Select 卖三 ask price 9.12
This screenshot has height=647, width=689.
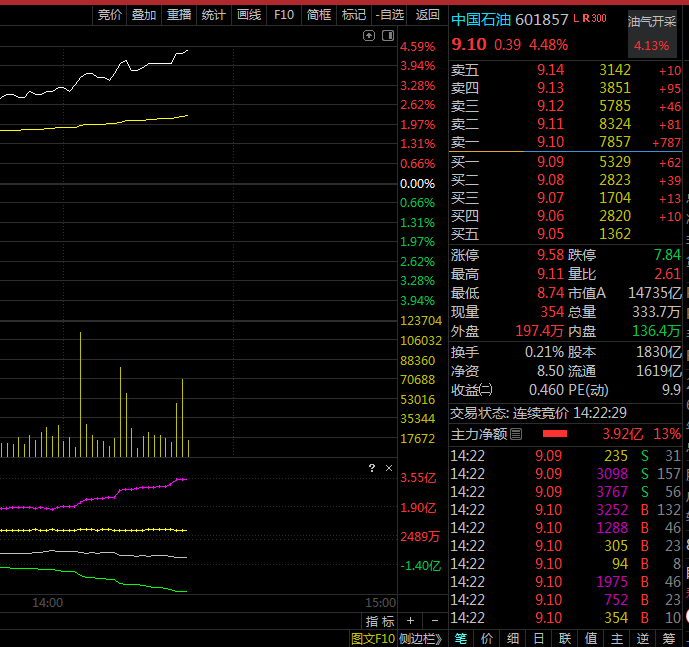(x=551, y=106)
